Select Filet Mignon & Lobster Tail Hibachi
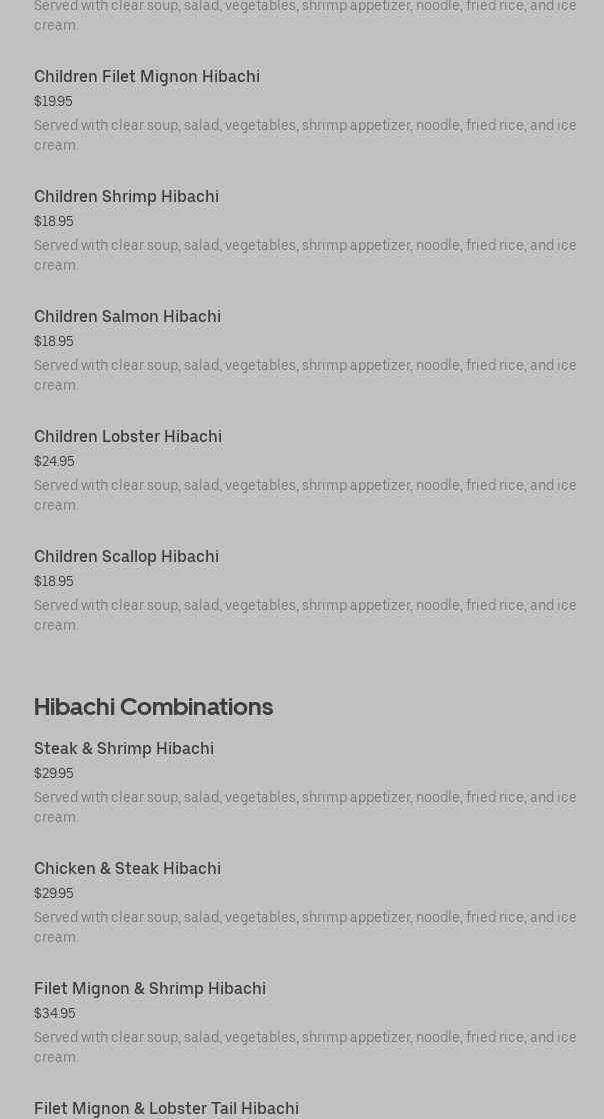 [166, 1108]
